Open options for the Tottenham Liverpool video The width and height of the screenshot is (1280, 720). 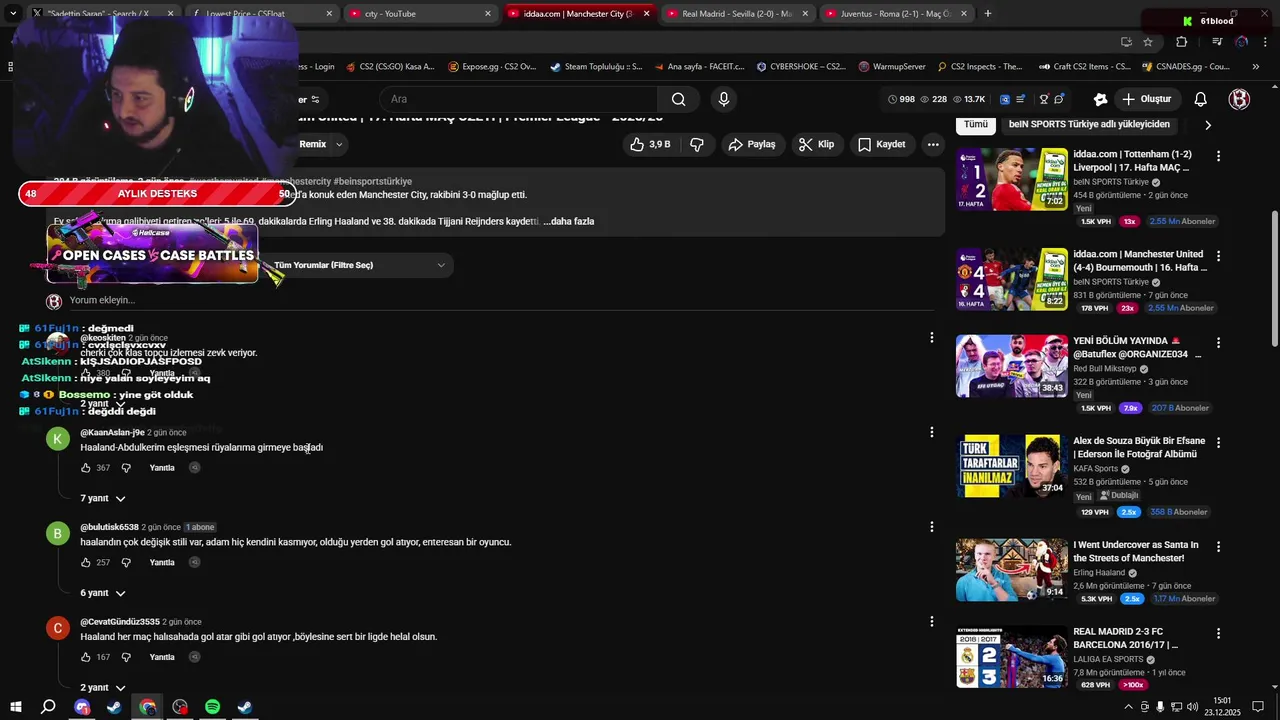click(x=1218, y=156)
